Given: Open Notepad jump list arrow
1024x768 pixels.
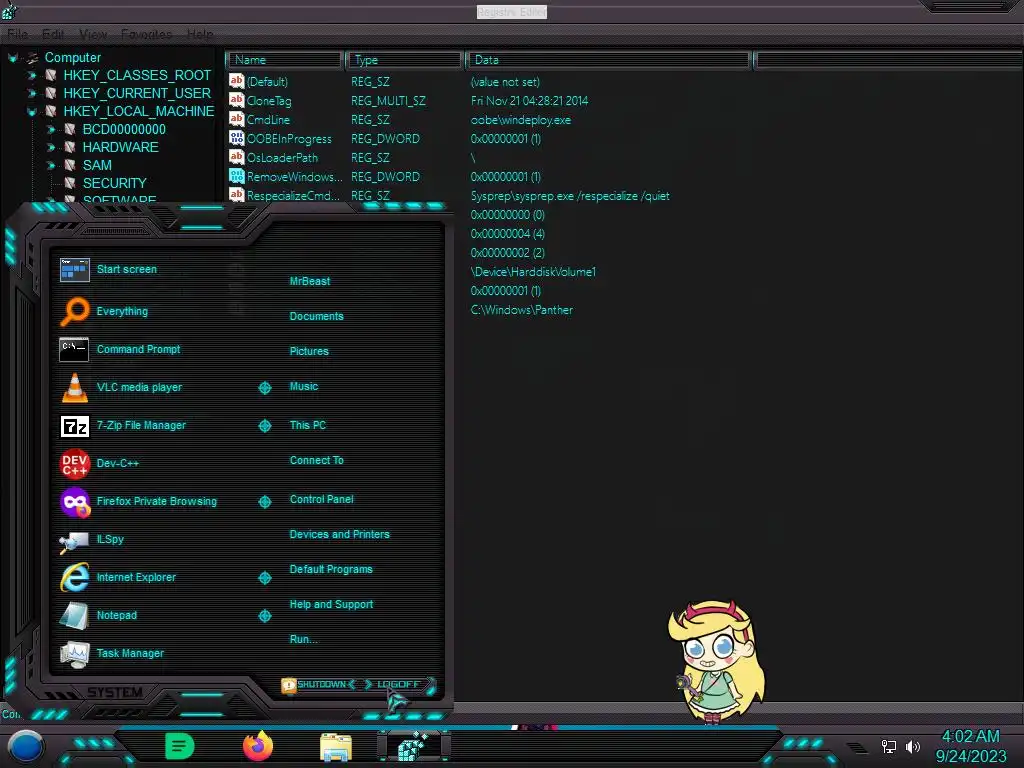Looking at the screenshot, I should (x=264, y=616).
